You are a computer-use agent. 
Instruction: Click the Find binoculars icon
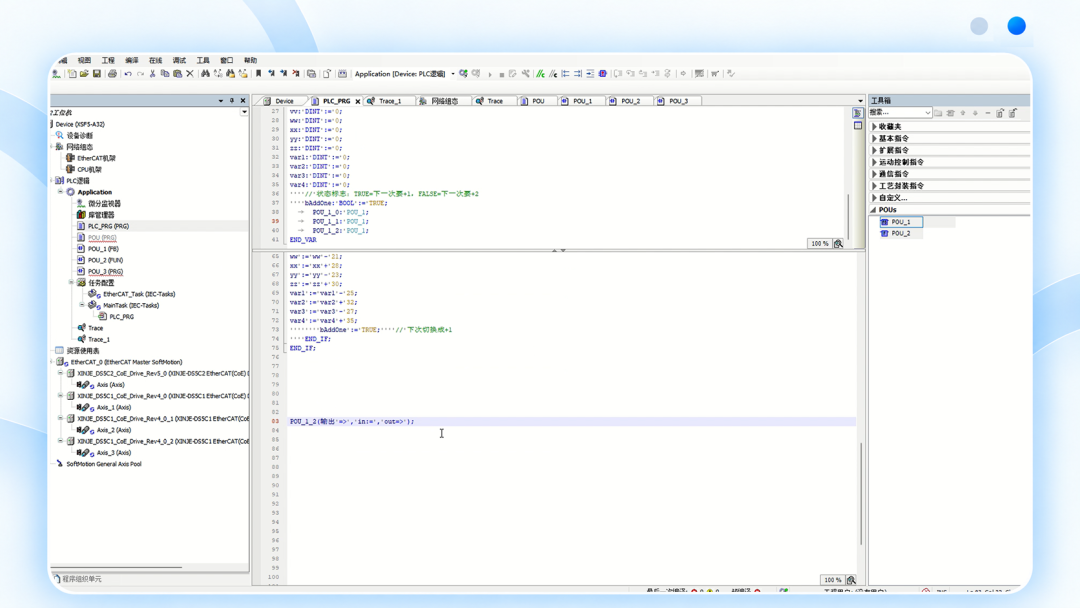pos(205,74)
